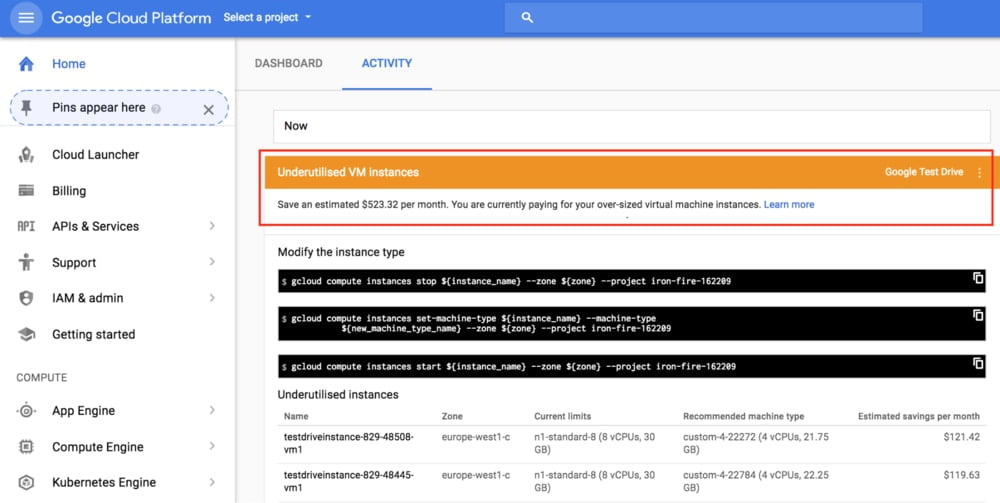Switch to the DASHBOARD tab
The height and width of the screenshot is (503, 1000).
pyautogui.click(x=288, y=63)
